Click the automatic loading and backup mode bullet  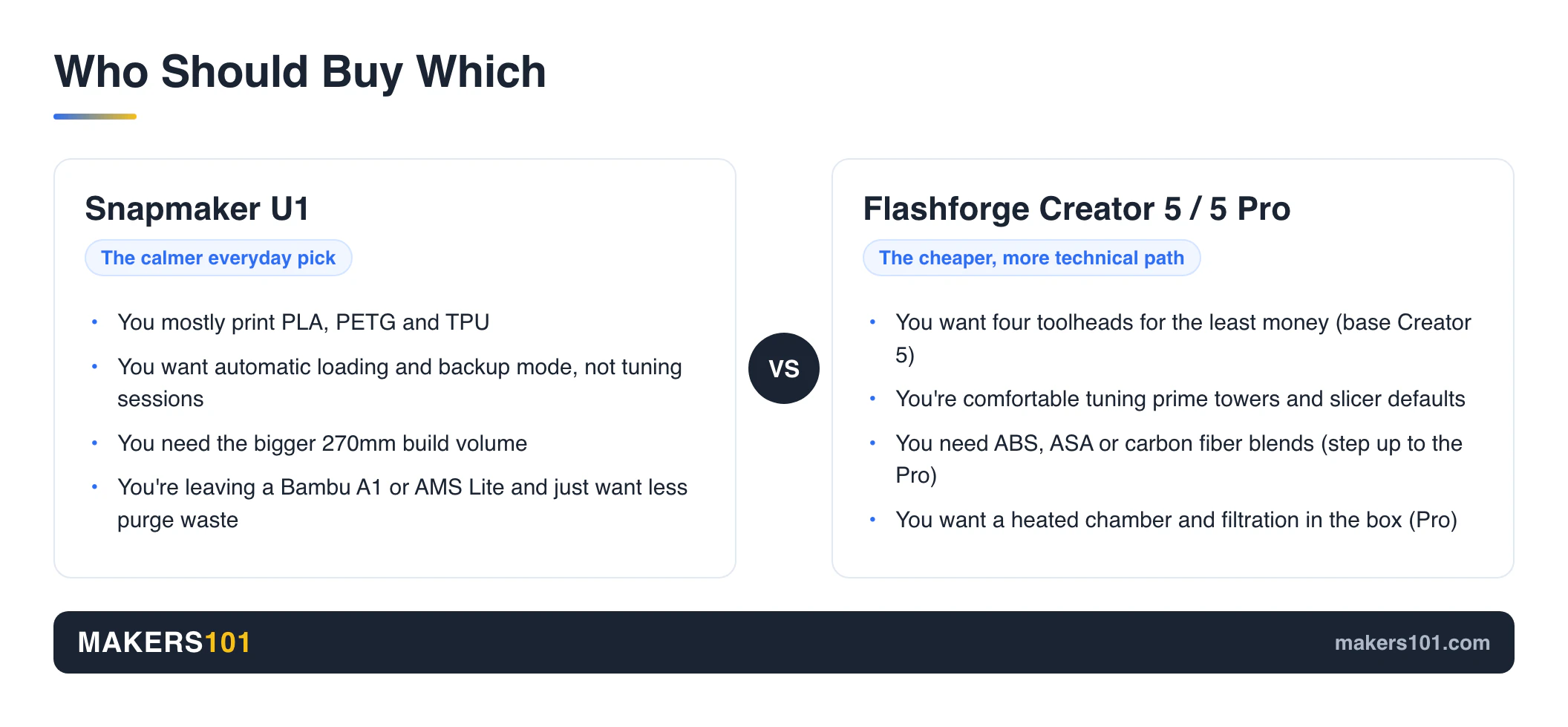click(x=399, y=382)
